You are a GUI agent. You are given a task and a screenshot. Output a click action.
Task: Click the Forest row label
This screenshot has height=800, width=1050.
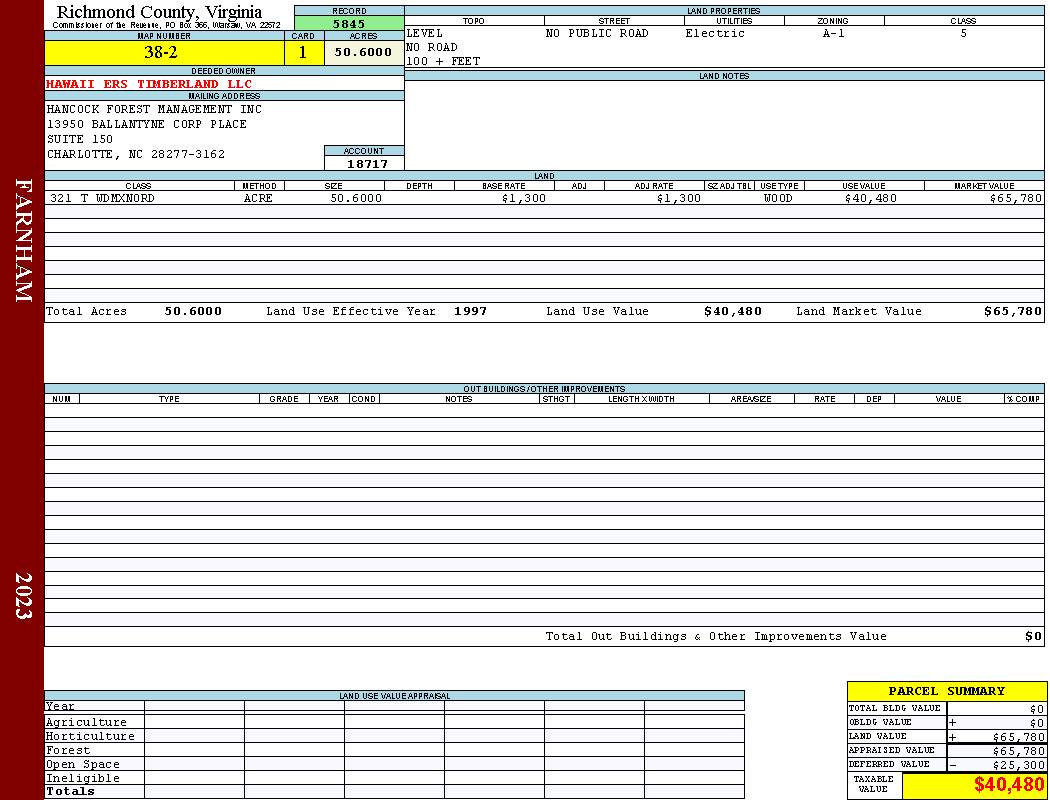[x=68, y=750]
